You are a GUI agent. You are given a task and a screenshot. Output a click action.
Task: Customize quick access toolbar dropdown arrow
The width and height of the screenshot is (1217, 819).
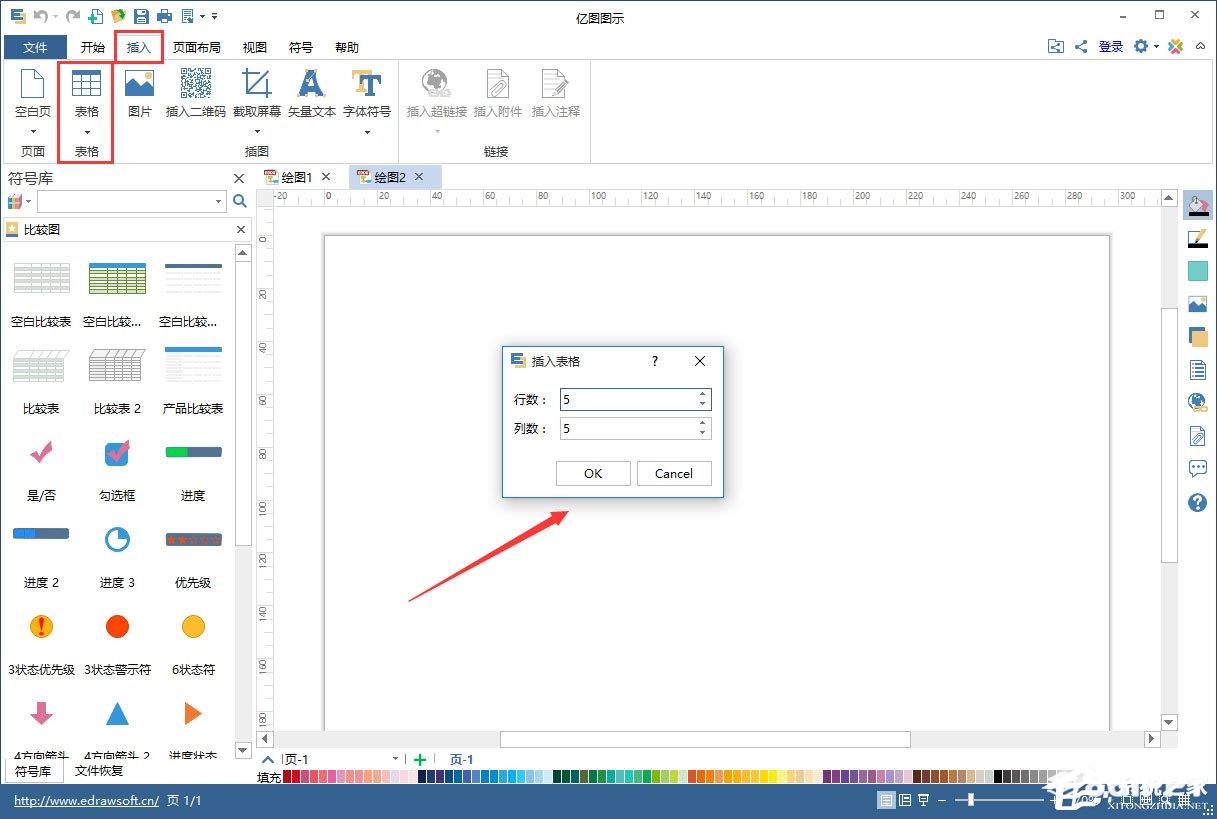[214, 17]
